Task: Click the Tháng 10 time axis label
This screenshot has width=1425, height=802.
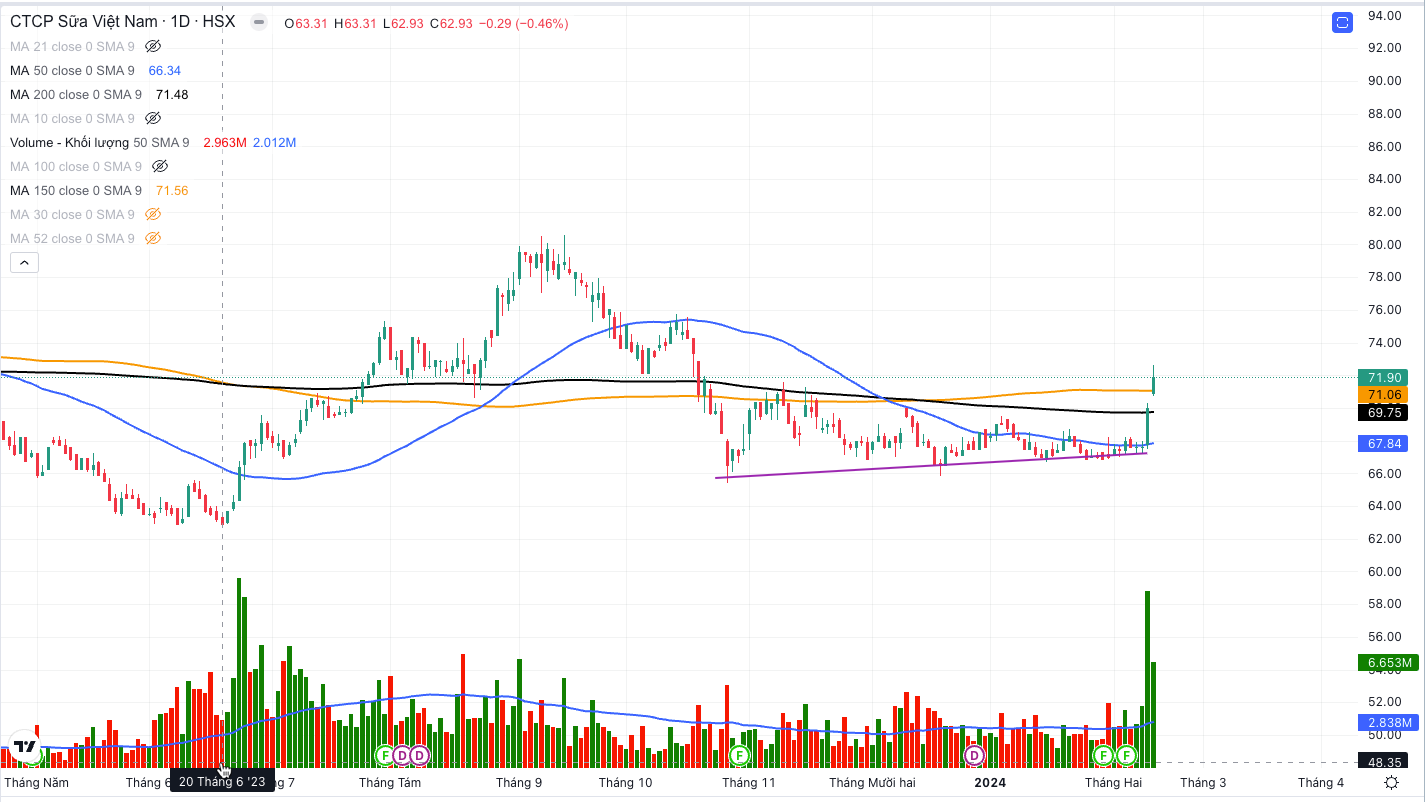Action: pyautogui.click(x=625, y=782)
